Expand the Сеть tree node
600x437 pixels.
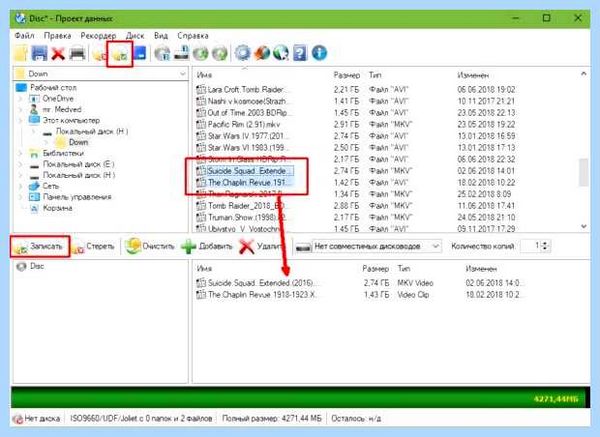click(21, 186)
